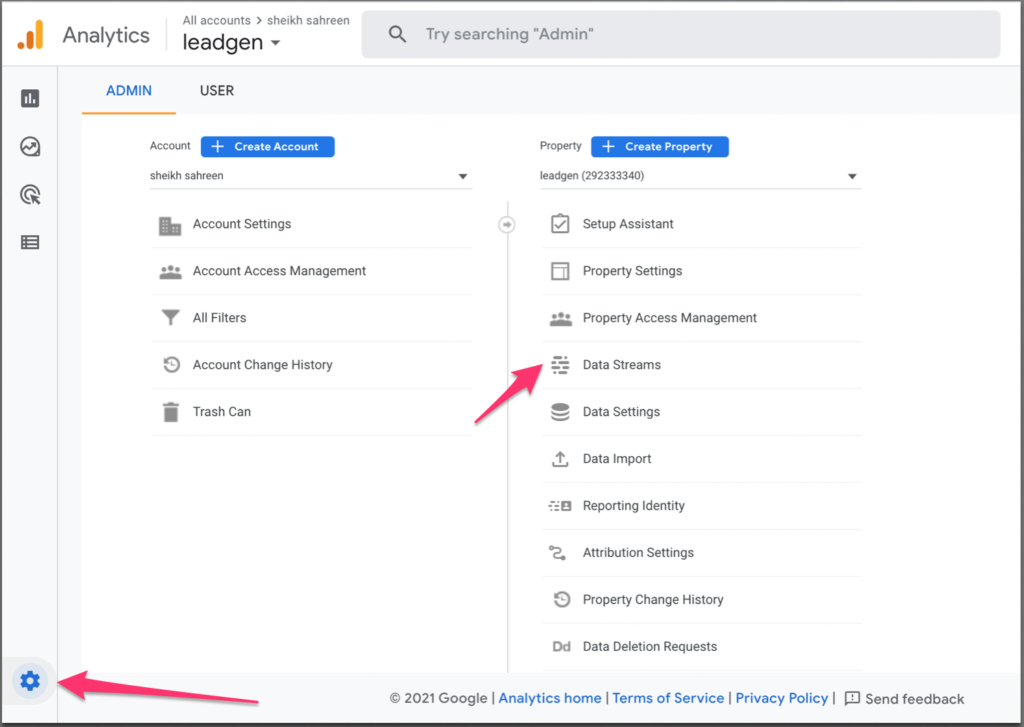Open Reporting Identity

tap(701, 506)
